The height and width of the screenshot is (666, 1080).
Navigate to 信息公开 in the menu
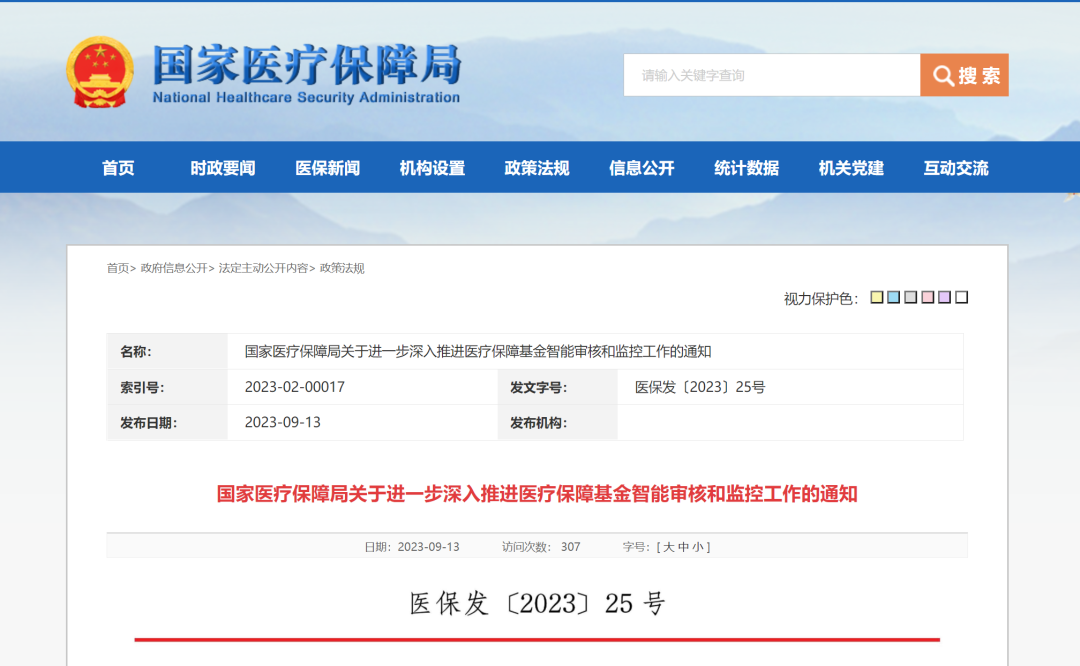click(x=641, y=168)
